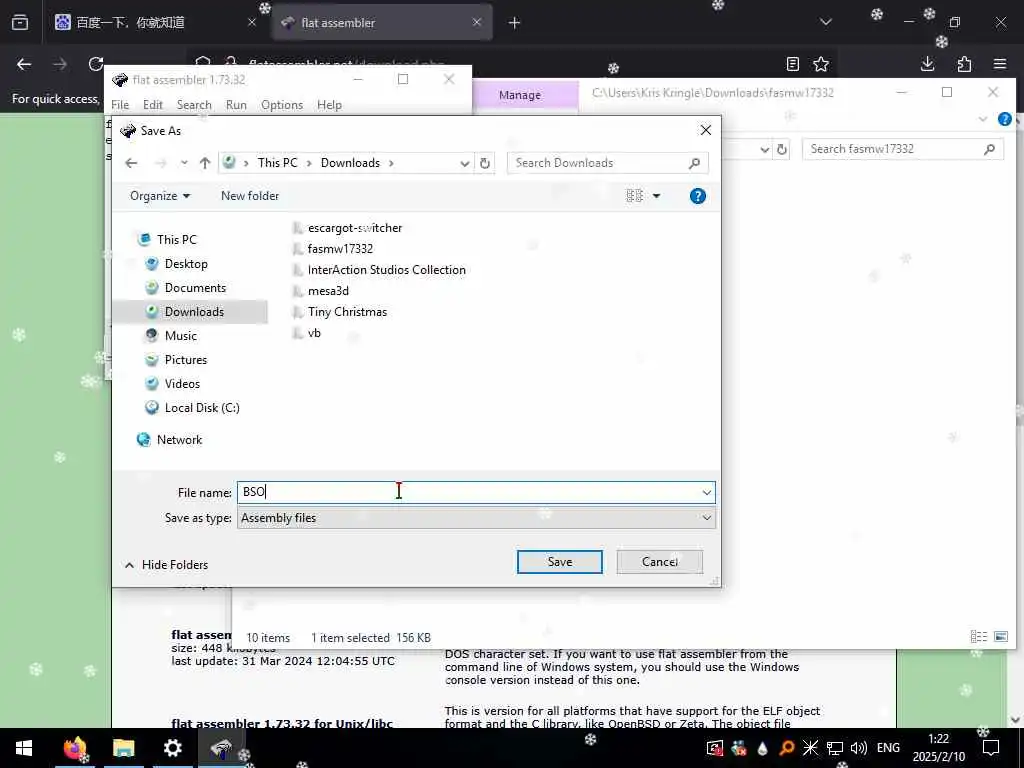Select Local Disk (C:) in navigation pane
This screenshot has width=1024, height=768.
click(x=202, y=408)
